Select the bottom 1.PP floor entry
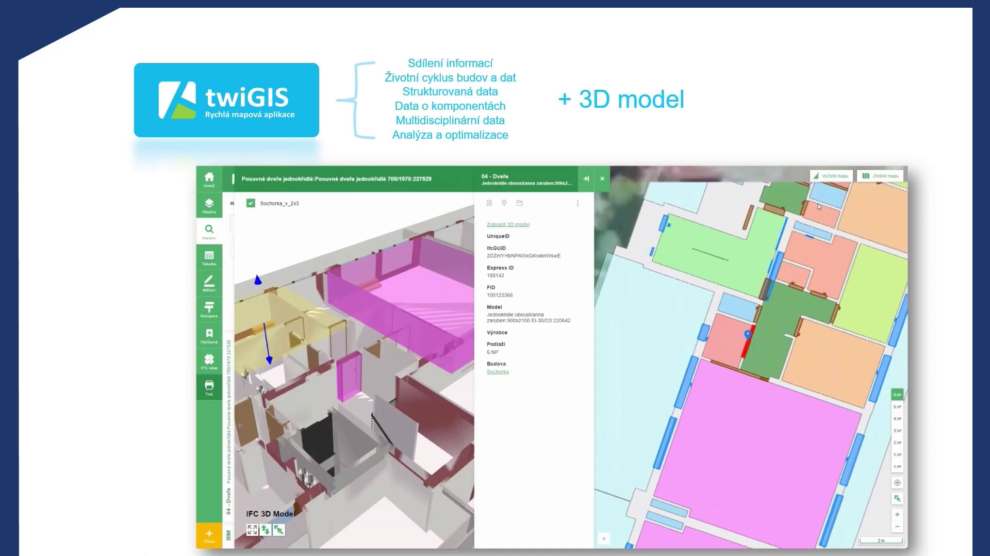990x556 pixels. pos(897,467)
